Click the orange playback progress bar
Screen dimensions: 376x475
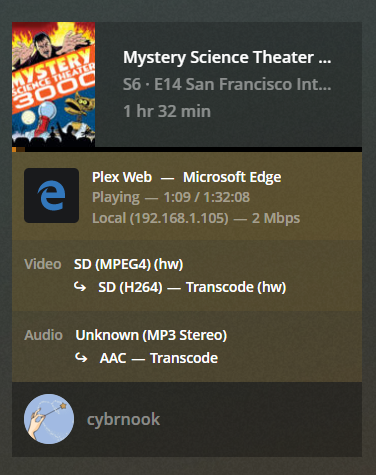(18, 149)
